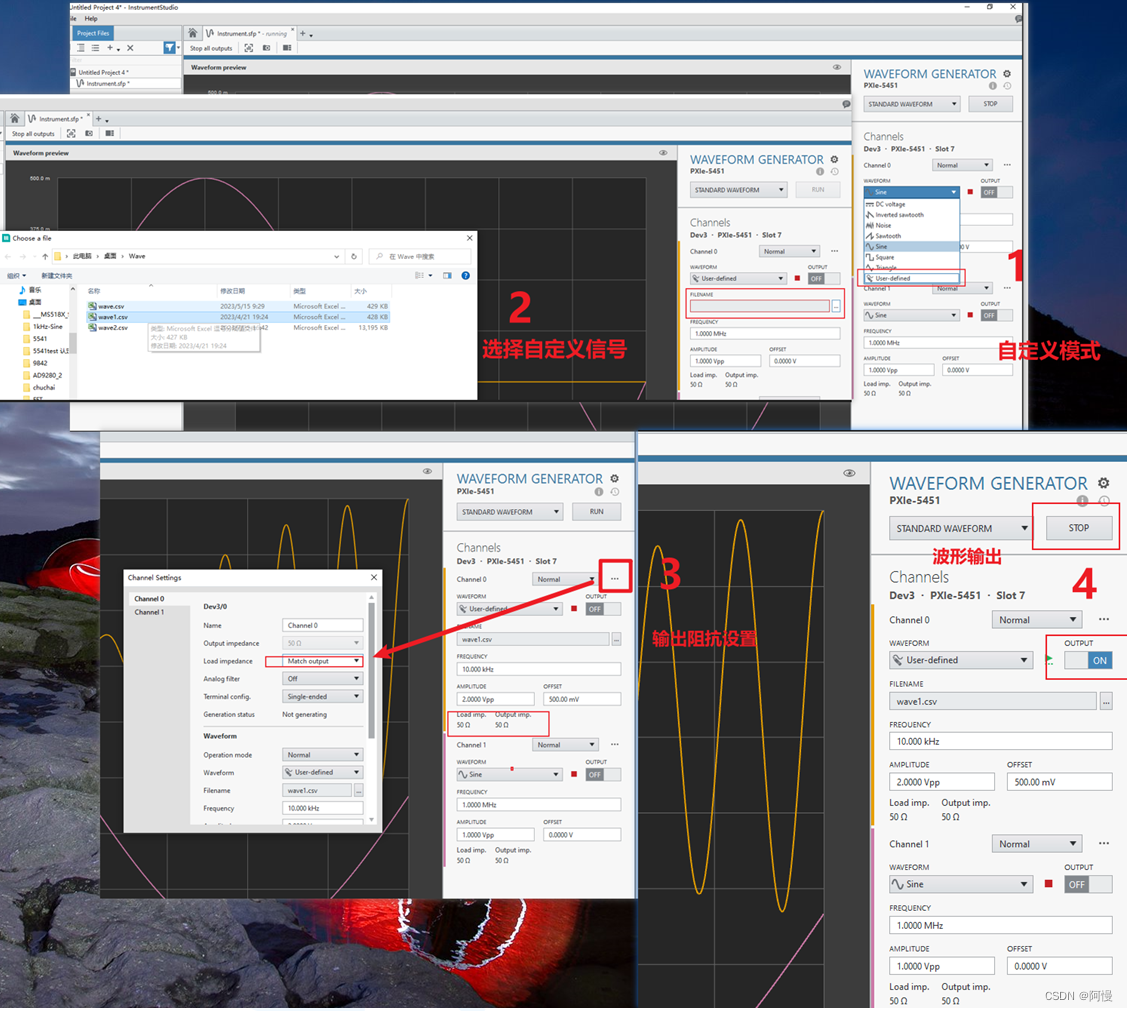The height and width of the screenshot is (1011, 1128).
Task: Click the 500.00 mV offset field in the output ON panel
Action: point(1060,782)
